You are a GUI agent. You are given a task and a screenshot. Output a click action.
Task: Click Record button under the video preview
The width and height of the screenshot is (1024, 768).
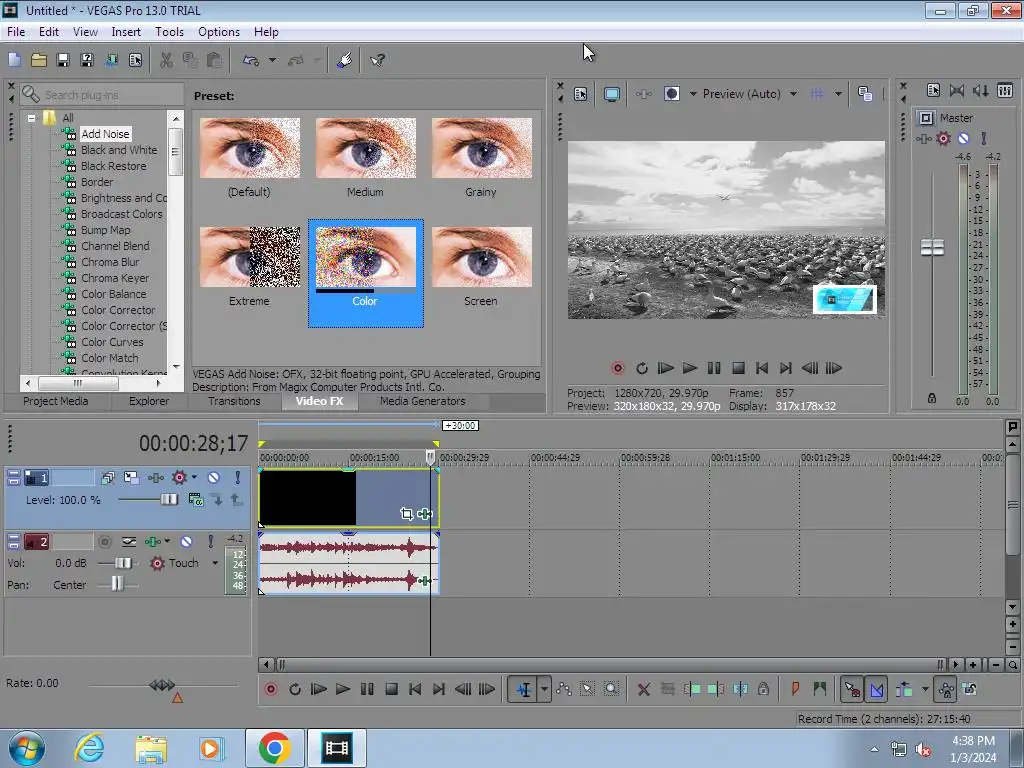618,368
